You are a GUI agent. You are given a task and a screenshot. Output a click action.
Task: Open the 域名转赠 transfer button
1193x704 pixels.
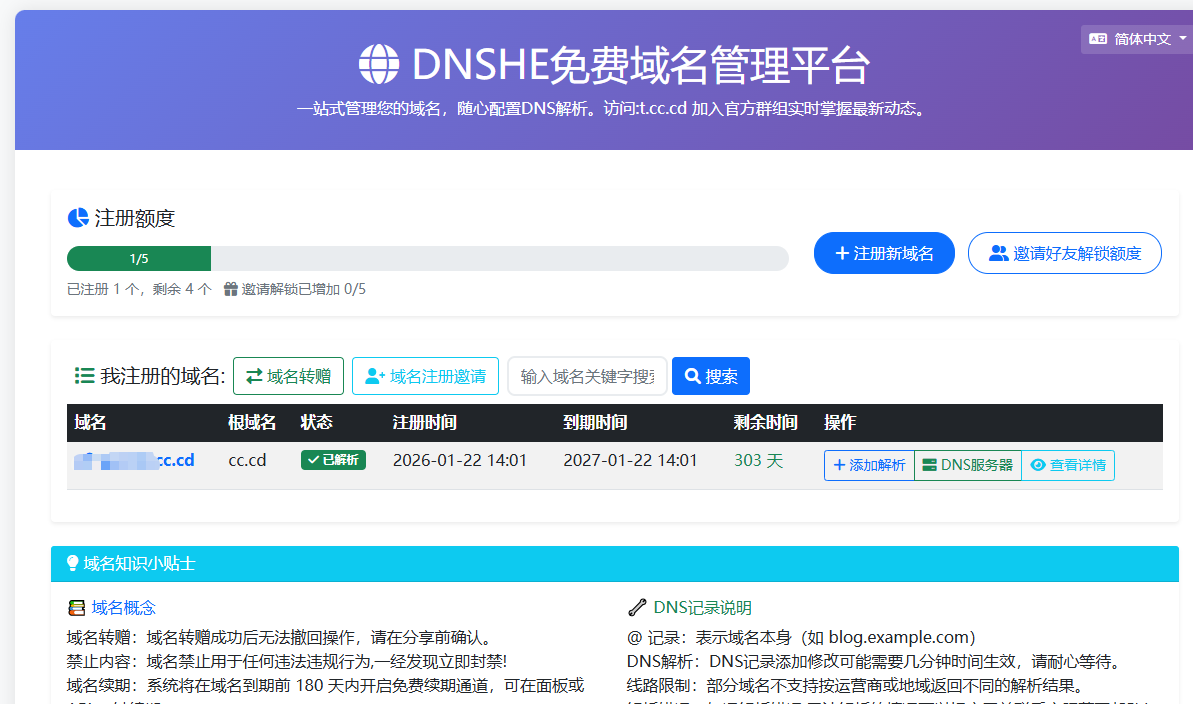[x=288, y=376]
